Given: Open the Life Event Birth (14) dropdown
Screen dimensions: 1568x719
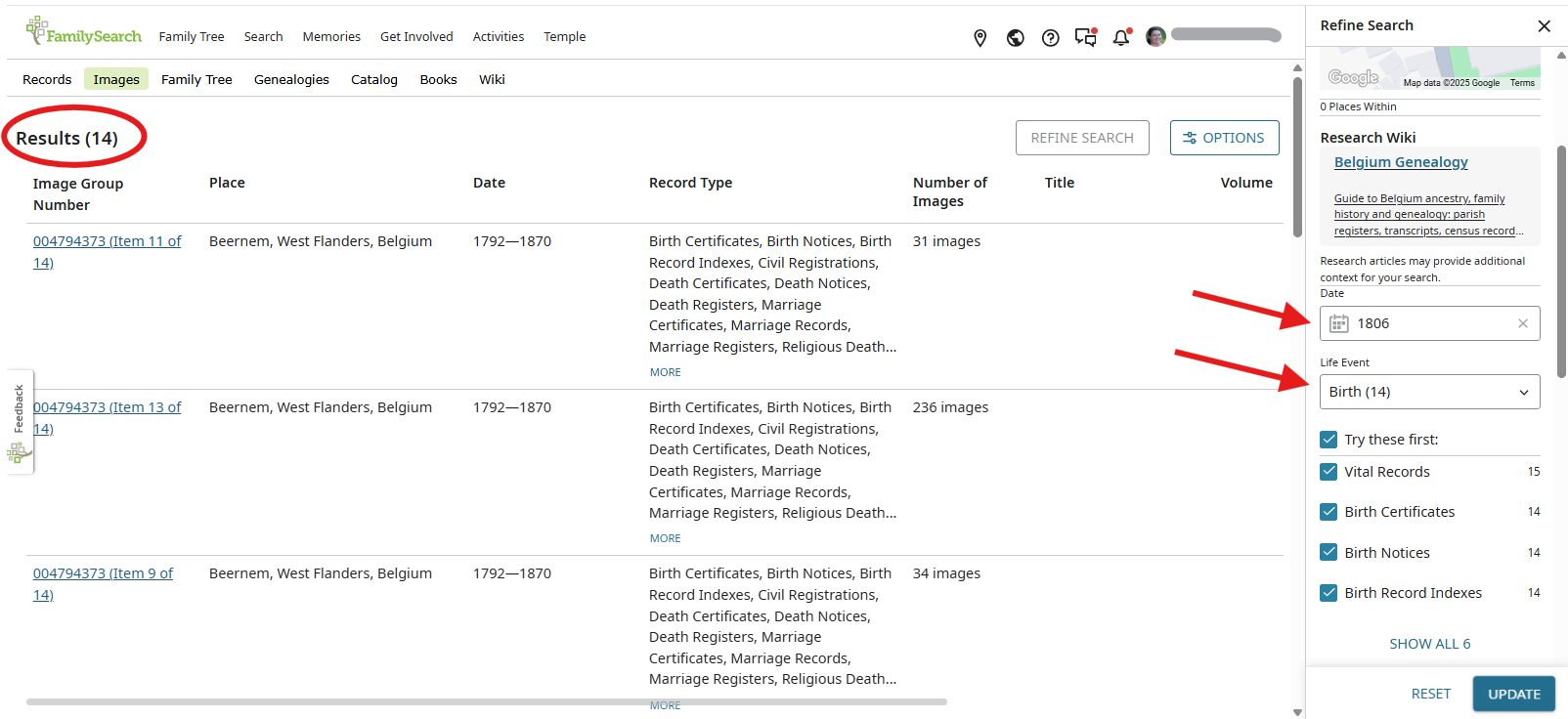Looking at the screenshot, I should (1429, 392).
